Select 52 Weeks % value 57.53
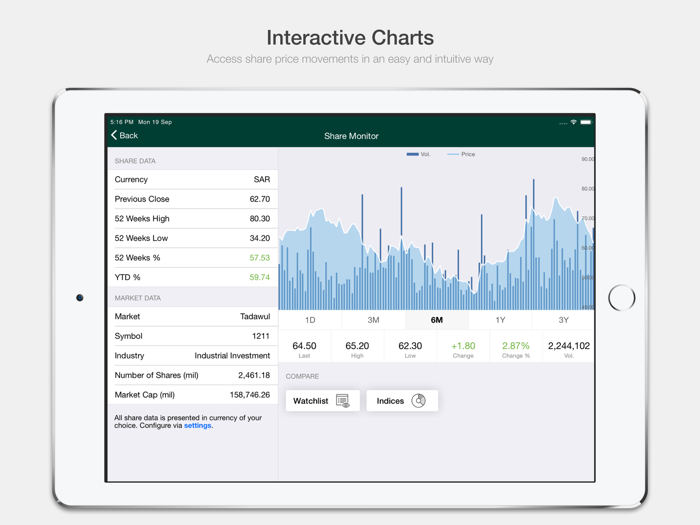Image resolution: width=700 pixels, height=525 pixels. pyautogui.click(x=260, y=258)
